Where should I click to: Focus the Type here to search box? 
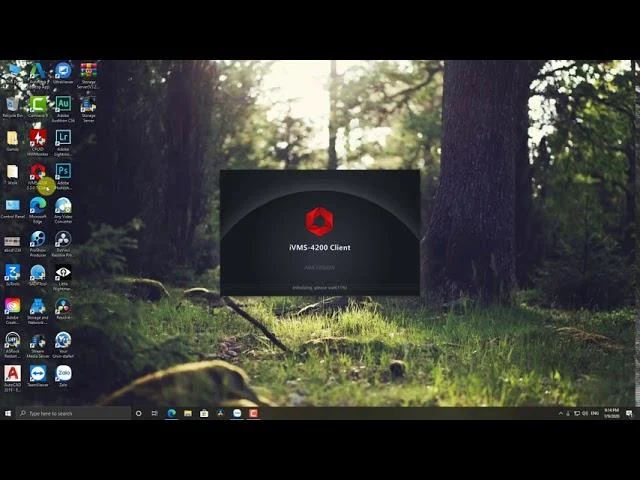(x=73, y=413)
